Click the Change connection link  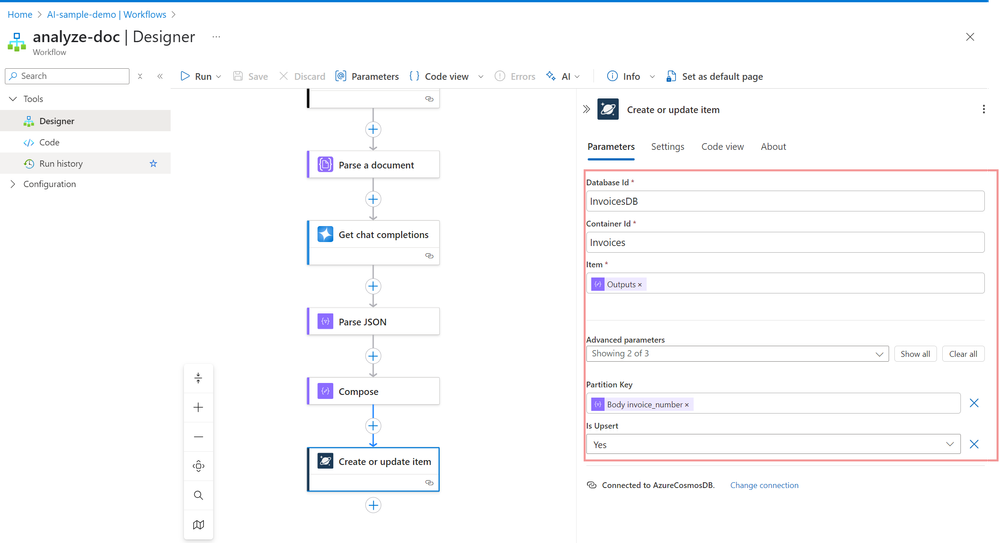764,485
